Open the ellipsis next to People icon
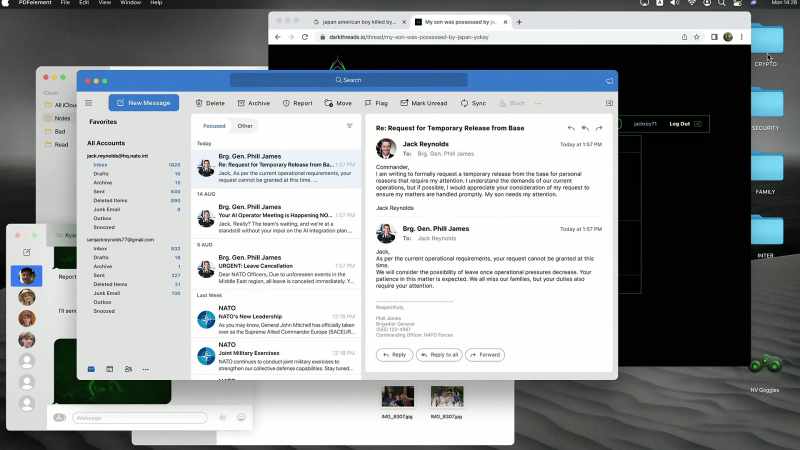800x450 pixels. pos(146,369)
